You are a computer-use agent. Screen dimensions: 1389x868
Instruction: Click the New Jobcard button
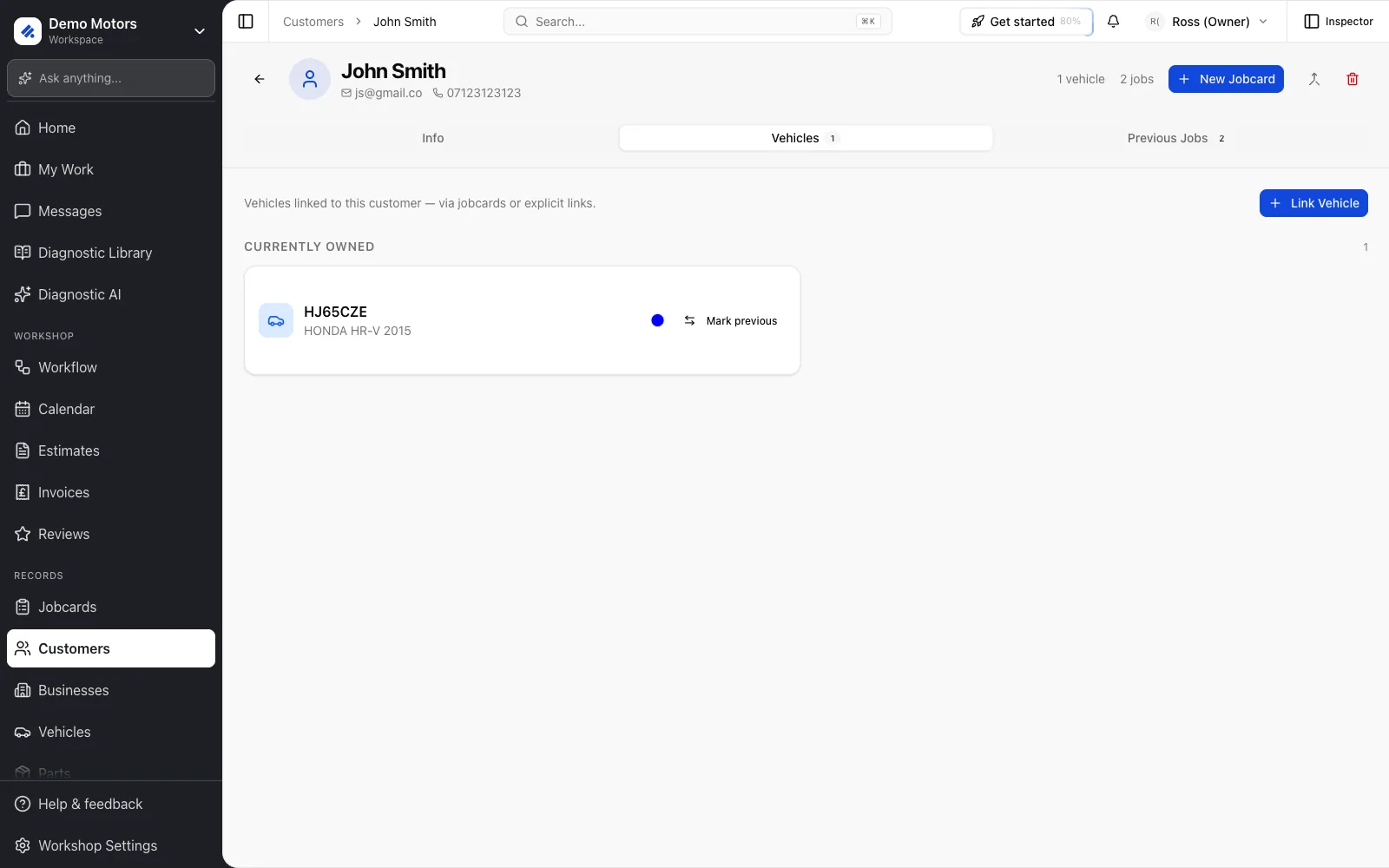1226,79
